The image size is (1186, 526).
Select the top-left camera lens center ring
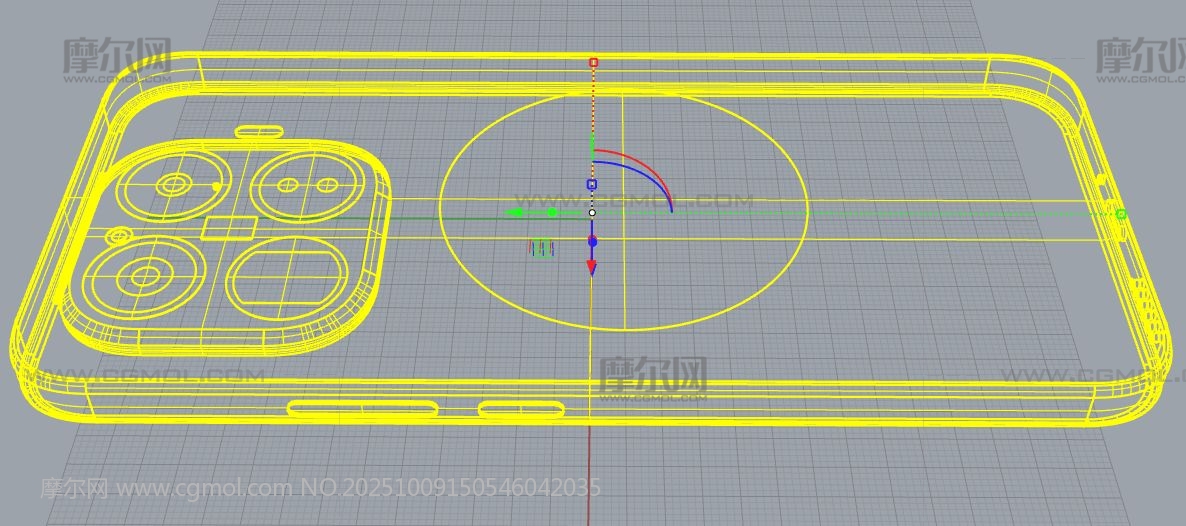pos(174,184)
